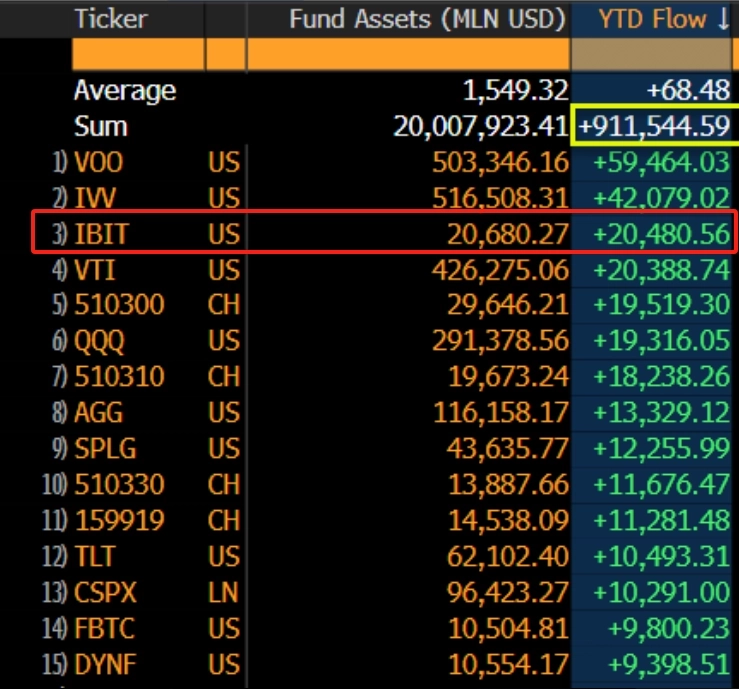Open the QQQ ticker entry
The image size is (739, 689).
99,342
